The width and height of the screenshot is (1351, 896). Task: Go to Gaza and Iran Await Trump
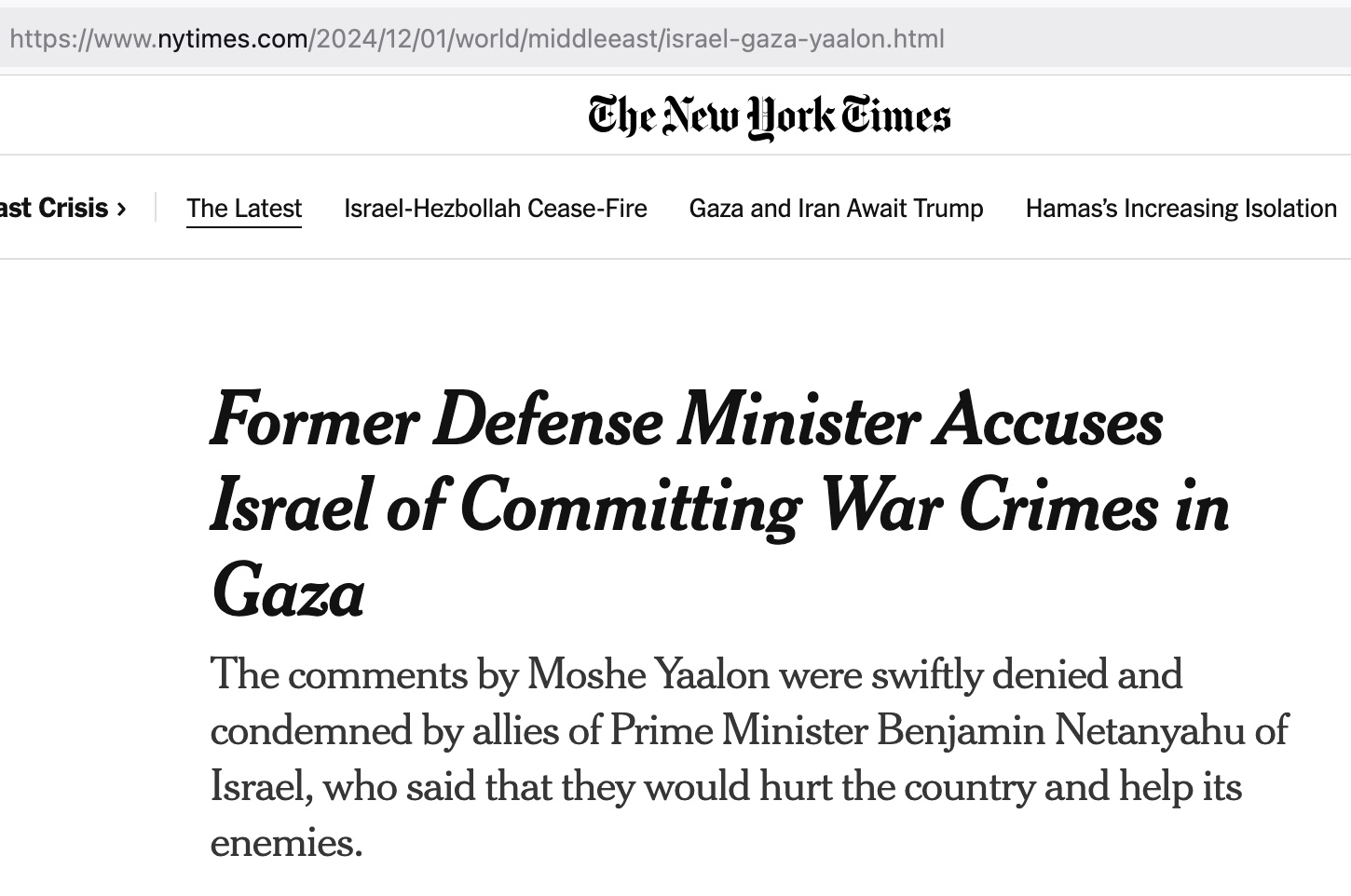pos(836,208)
